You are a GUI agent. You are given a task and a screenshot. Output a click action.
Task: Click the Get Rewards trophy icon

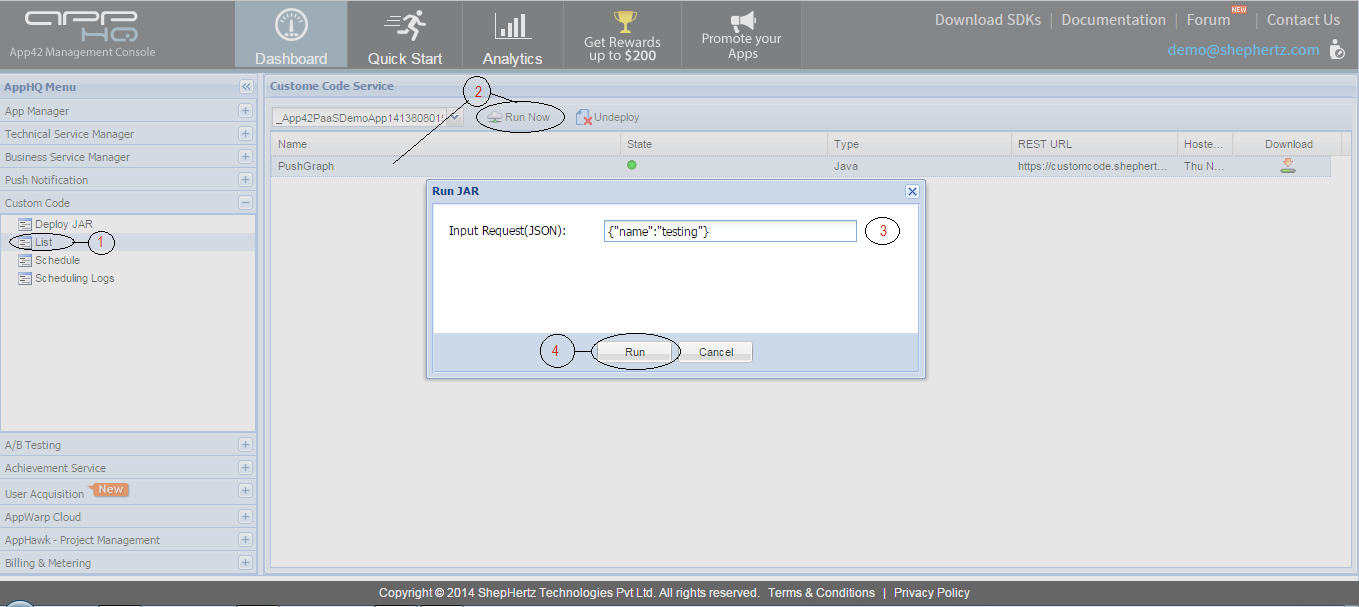pyautogui.click(x=624, y=21)
